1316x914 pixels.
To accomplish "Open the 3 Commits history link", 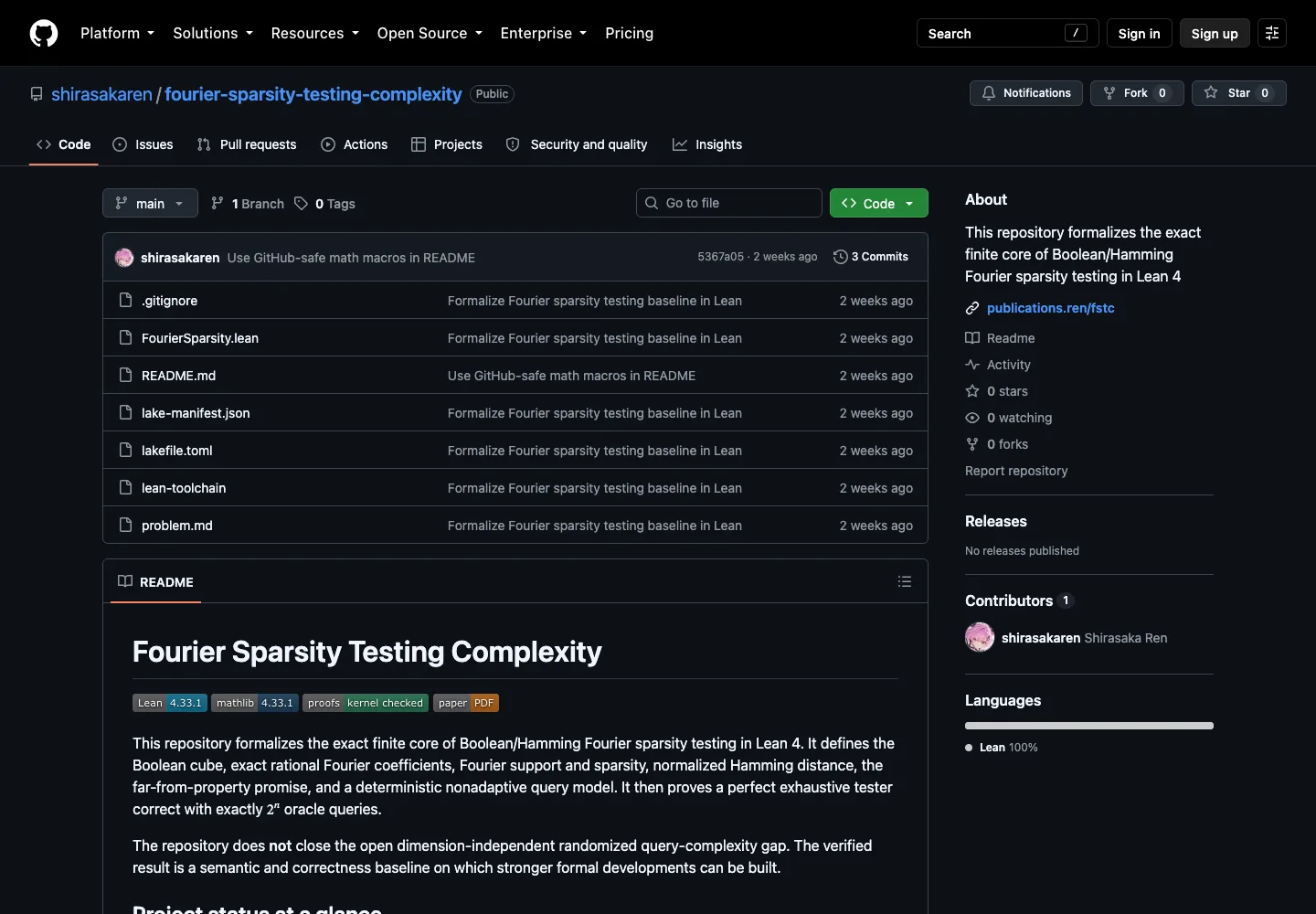I will point(871,257).
